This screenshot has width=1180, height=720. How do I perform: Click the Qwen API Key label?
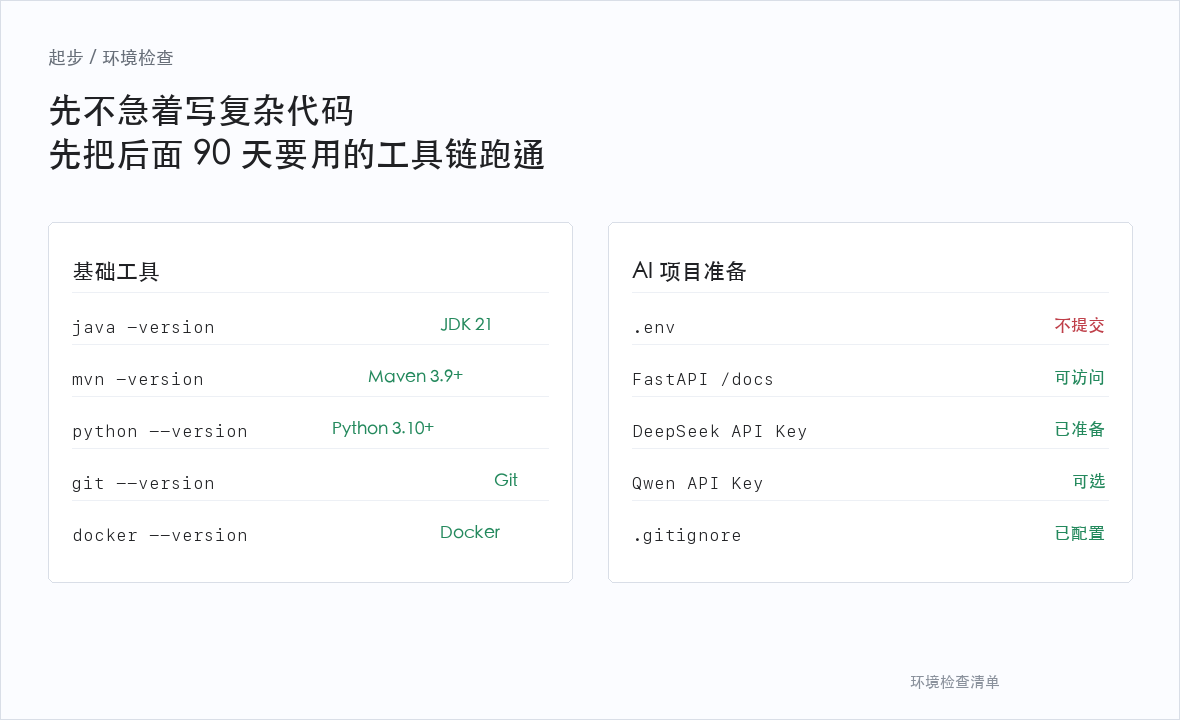698,483
